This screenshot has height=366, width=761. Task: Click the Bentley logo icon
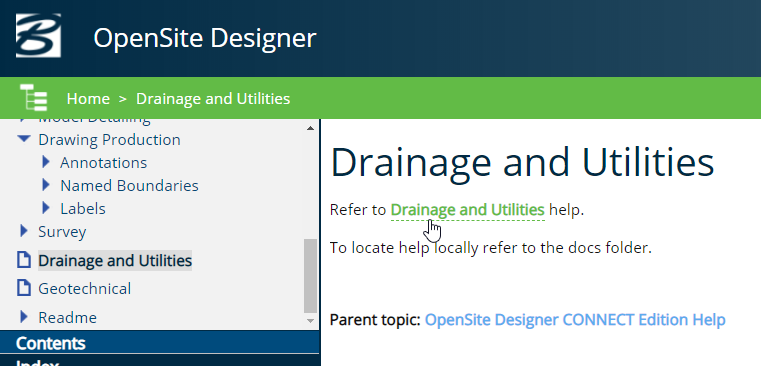tap(38, 35)
